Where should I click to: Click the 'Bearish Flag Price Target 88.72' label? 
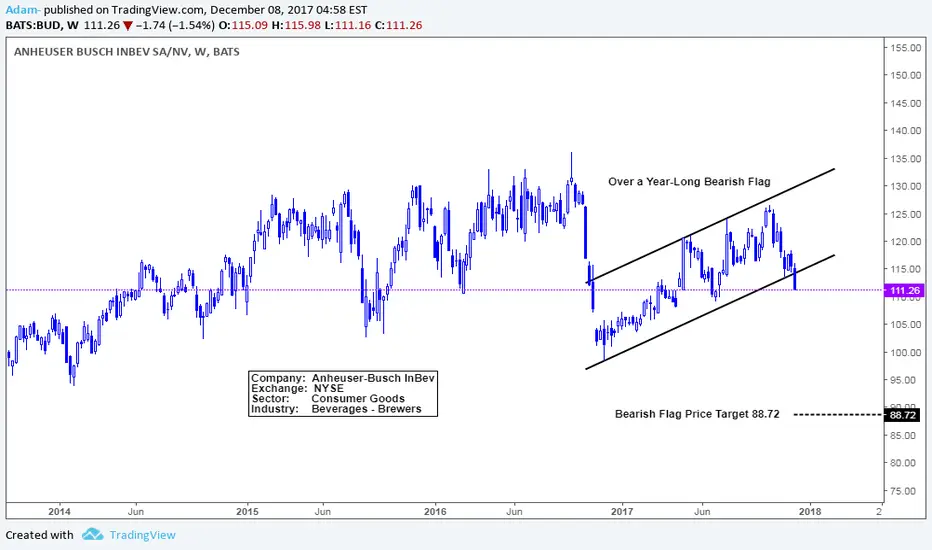[697, 414]
